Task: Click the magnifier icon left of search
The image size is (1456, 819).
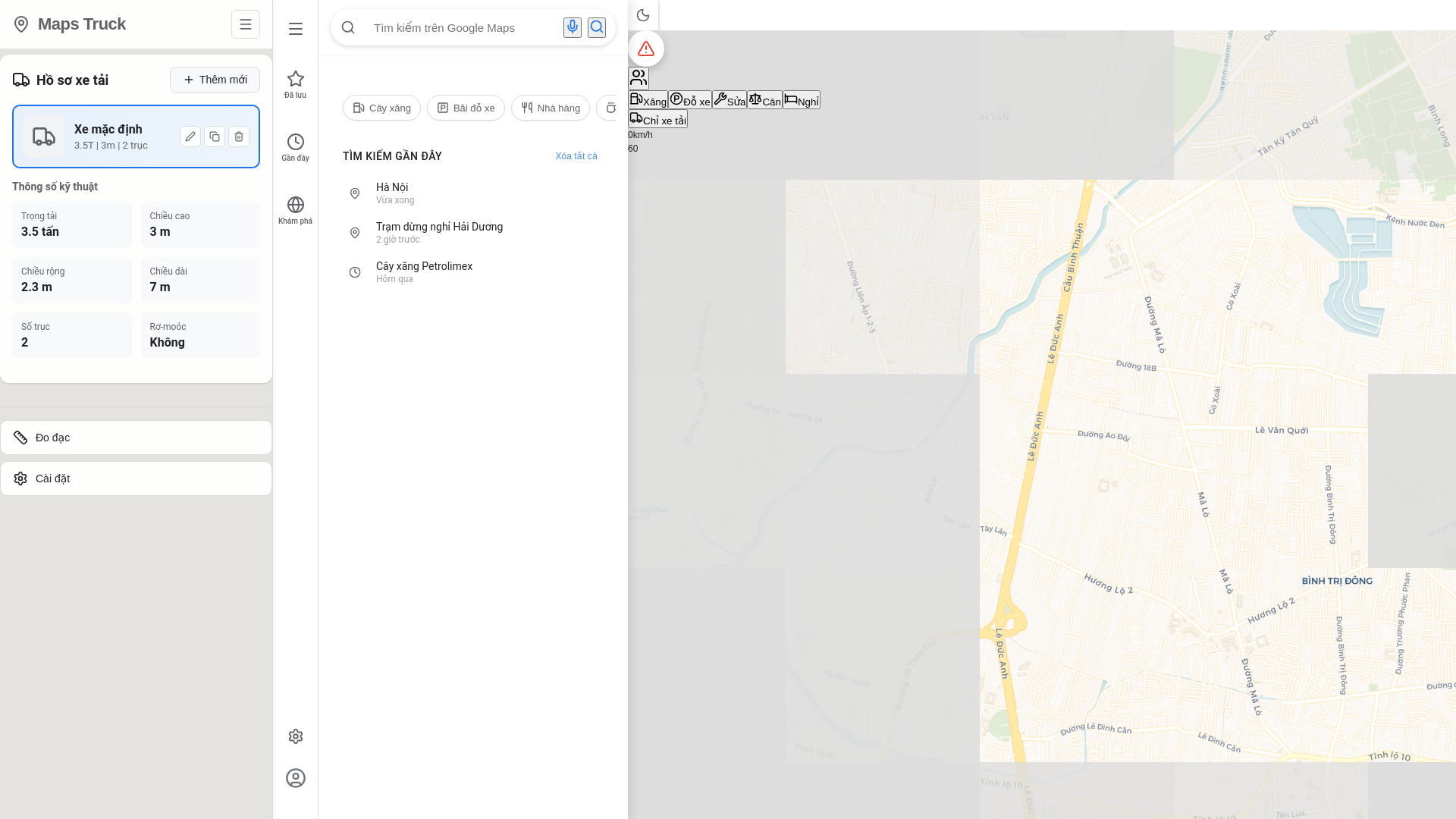Action: [348, 28]
